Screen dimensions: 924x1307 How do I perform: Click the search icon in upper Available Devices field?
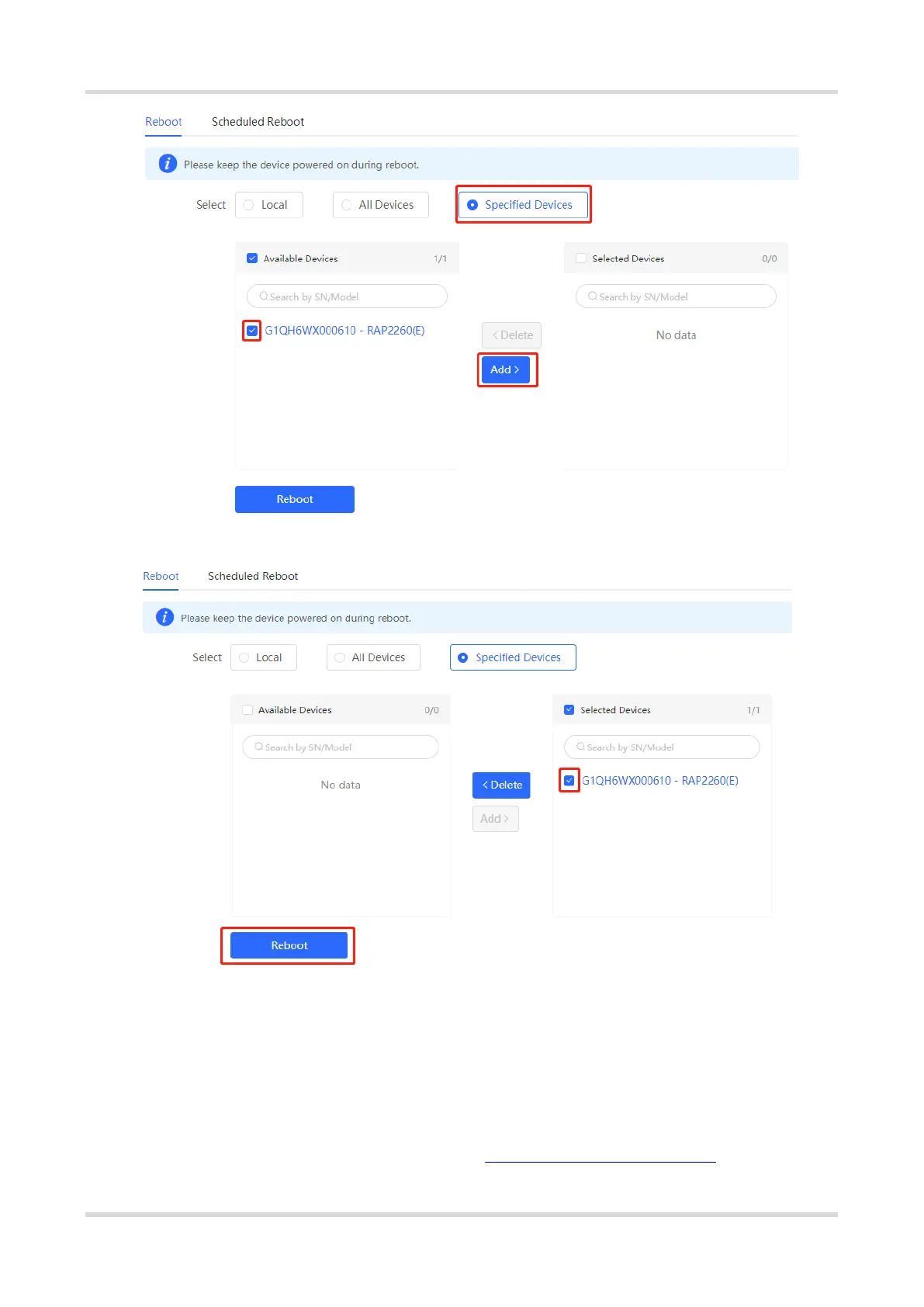click(x=264, y=296)
